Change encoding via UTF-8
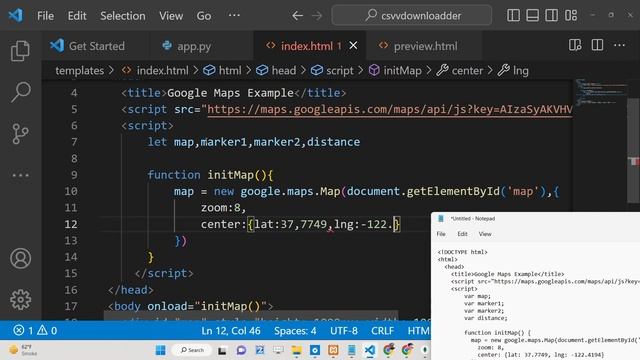640x360 pixels. point(344,331)
